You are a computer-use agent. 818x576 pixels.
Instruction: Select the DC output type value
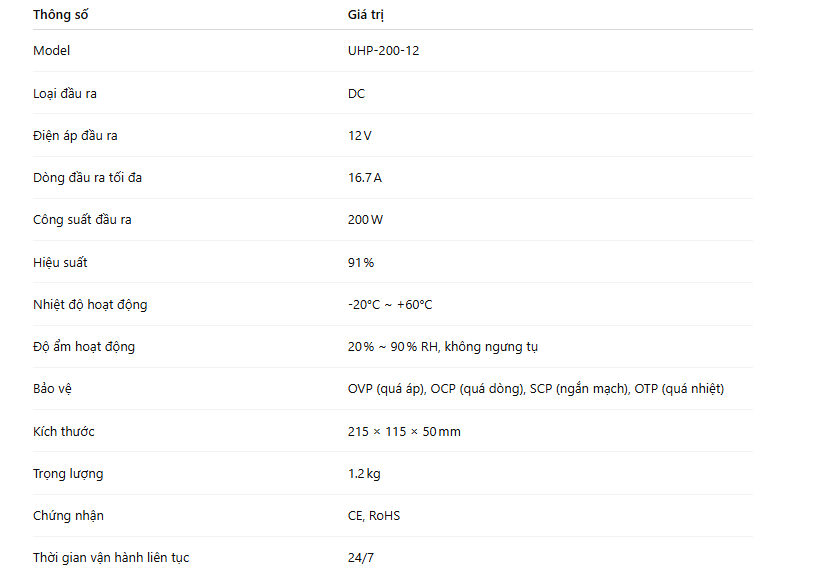tap(356, 93)
